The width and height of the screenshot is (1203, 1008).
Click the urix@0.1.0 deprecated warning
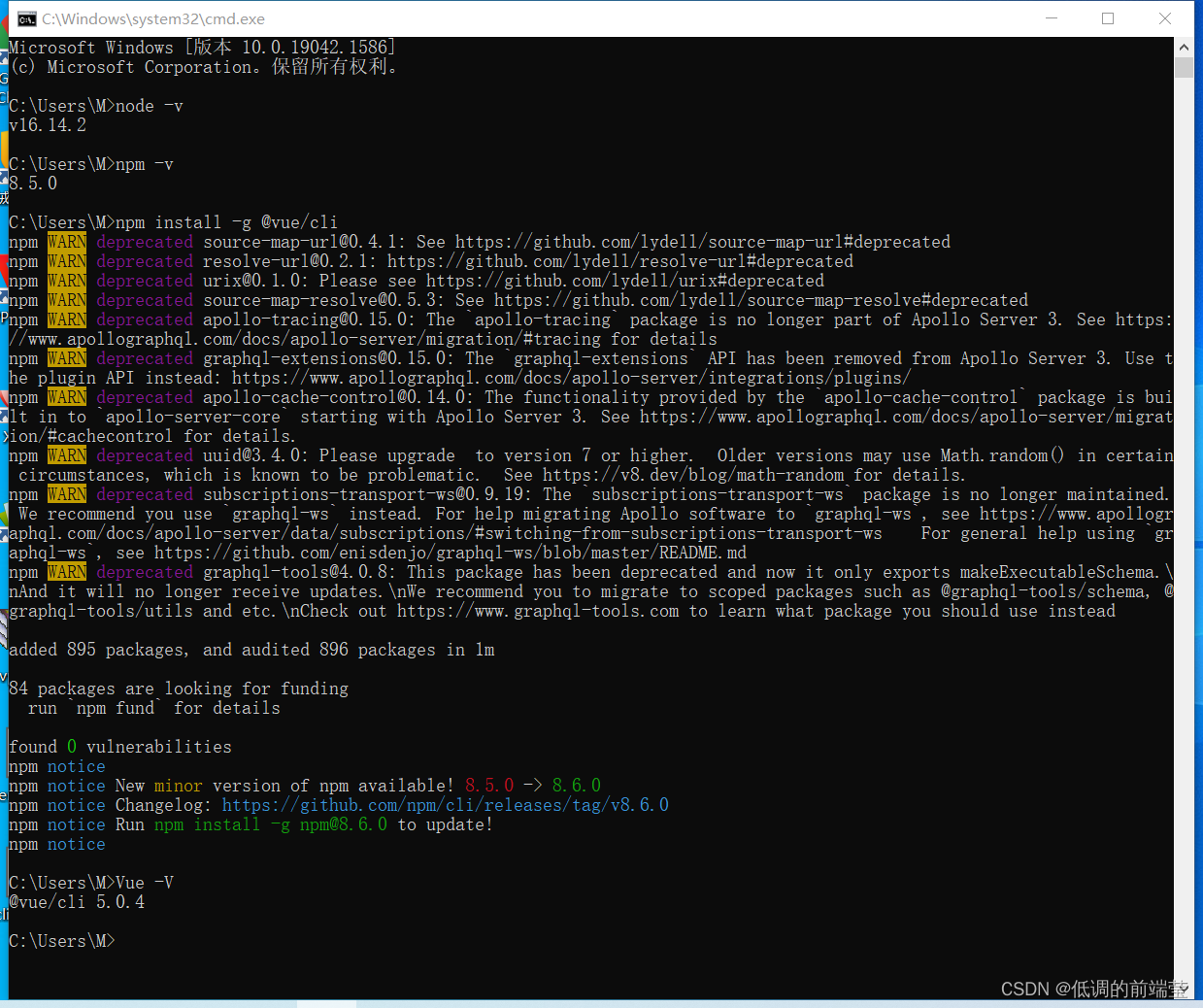[417, 281]
